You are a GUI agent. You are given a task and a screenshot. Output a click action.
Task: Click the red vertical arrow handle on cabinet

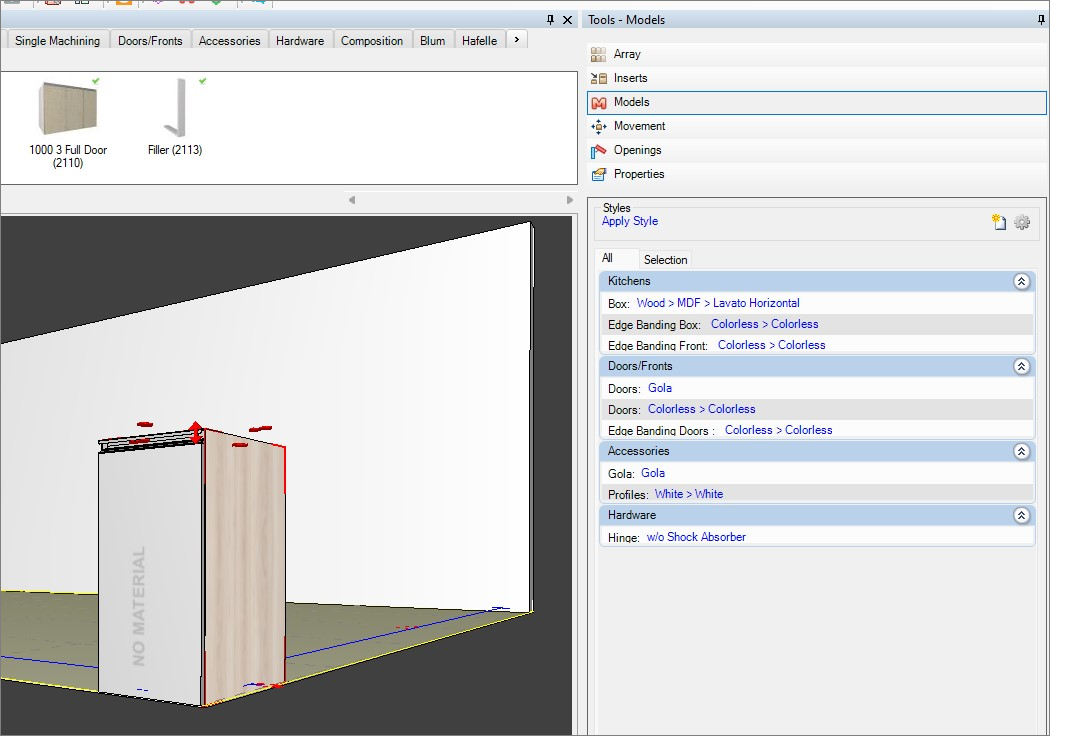[x=195, y=432]
